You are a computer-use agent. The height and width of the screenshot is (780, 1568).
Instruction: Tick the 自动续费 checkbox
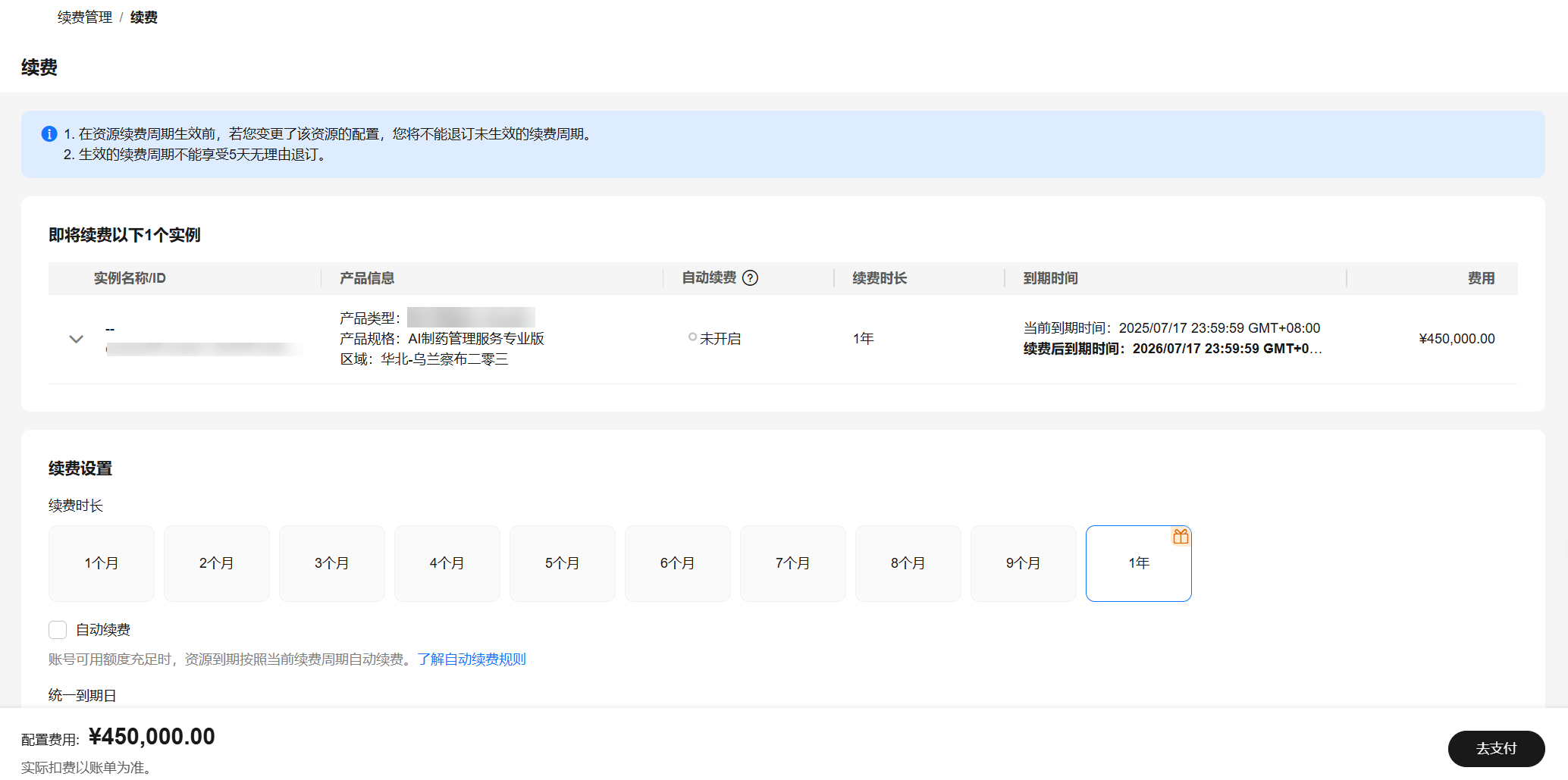pyautogui.click(x=58, y=630)
